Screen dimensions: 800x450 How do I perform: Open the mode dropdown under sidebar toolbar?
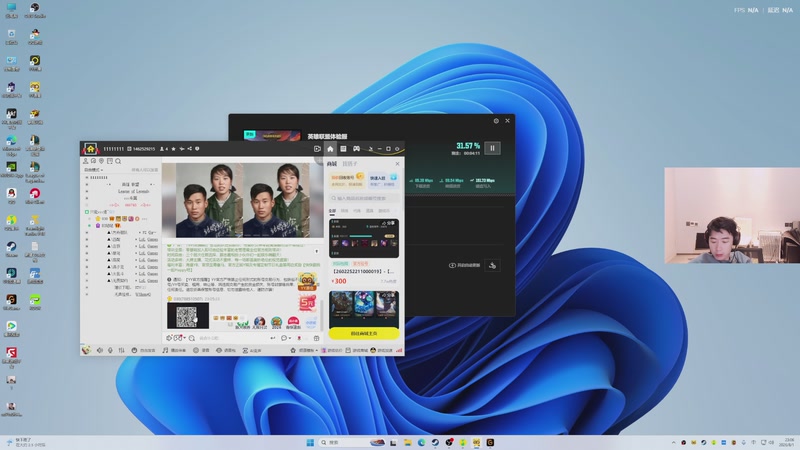click(93, 170)
